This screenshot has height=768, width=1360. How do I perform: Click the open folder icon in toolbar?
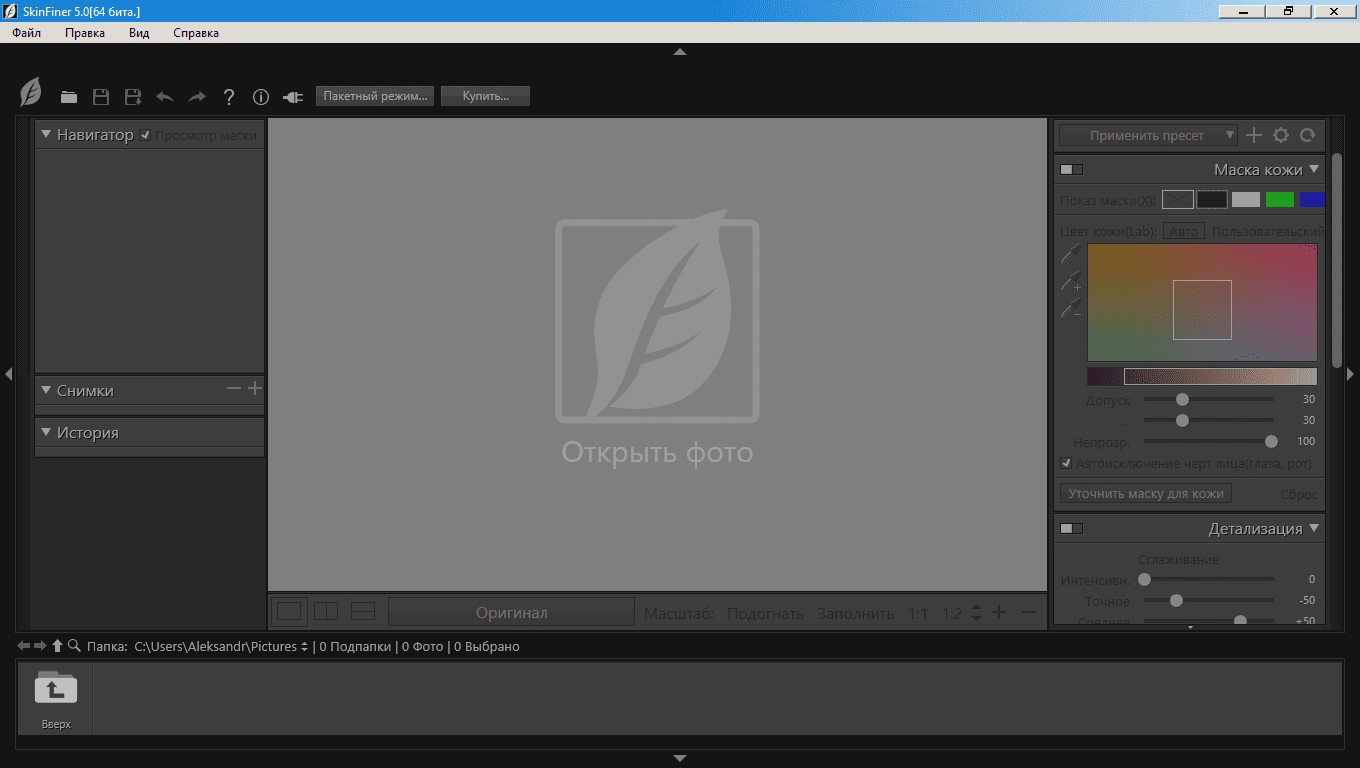pos(68,97)
